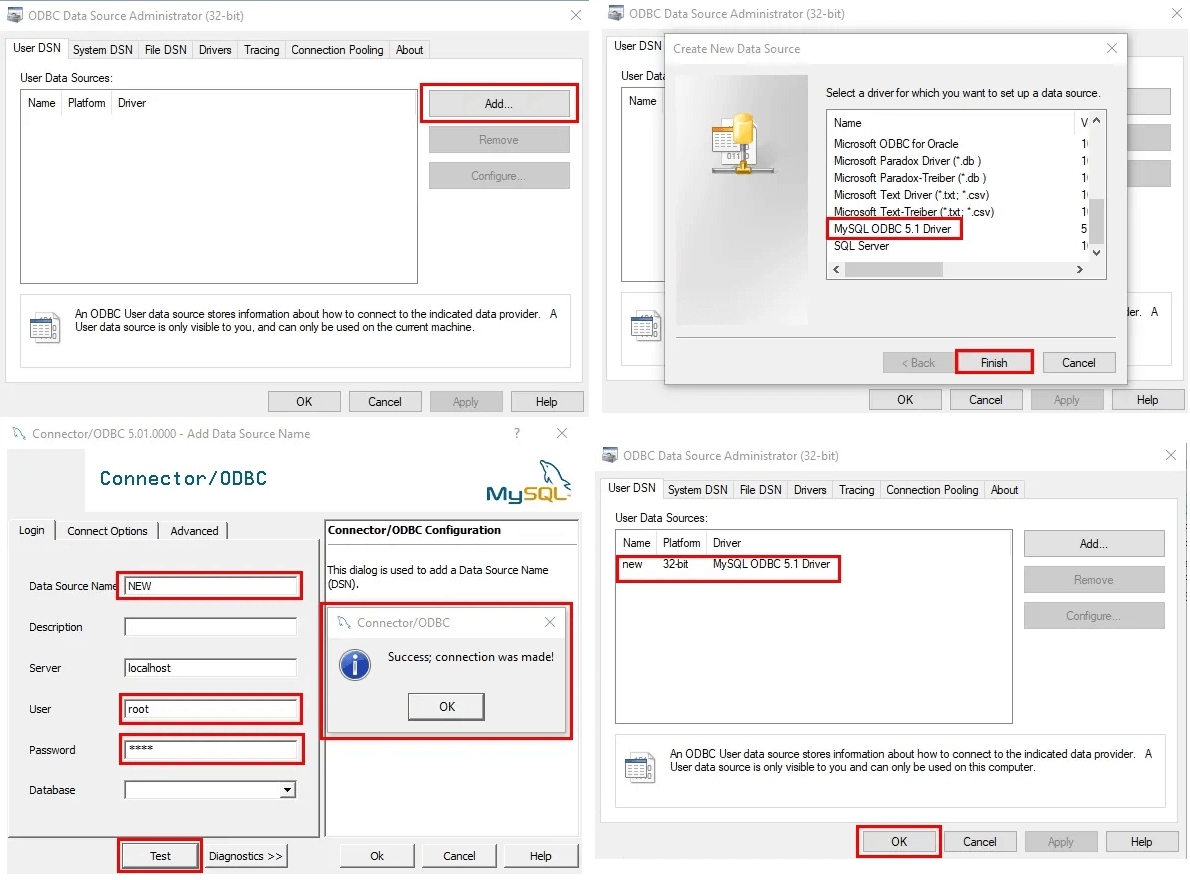The height and width of the screenshot is (880, 1190).
Task: Select Microsoft ODBC for Oracle driver
Action: click(x=896, y=144)
